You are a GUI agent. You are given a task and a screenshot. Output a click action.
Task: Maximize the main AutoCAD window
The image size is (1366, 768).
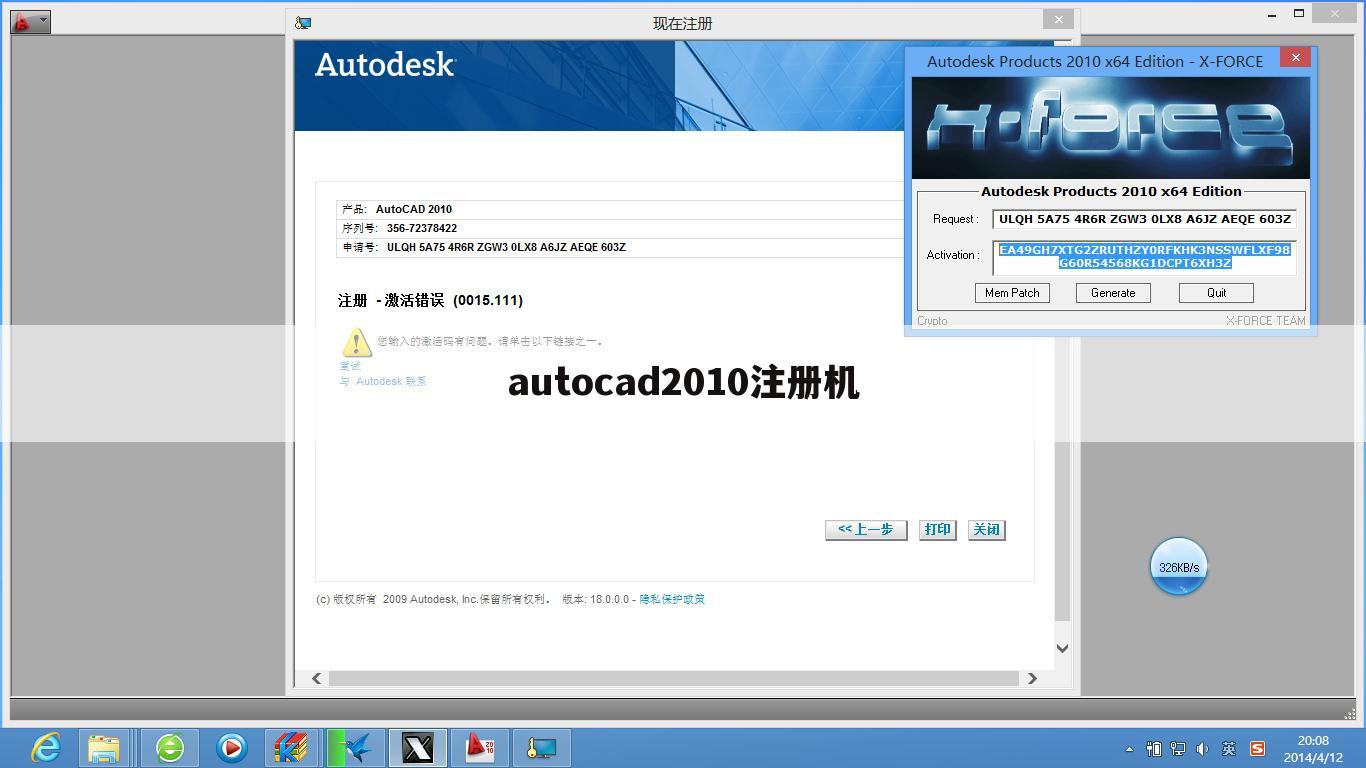[1299, 14]
